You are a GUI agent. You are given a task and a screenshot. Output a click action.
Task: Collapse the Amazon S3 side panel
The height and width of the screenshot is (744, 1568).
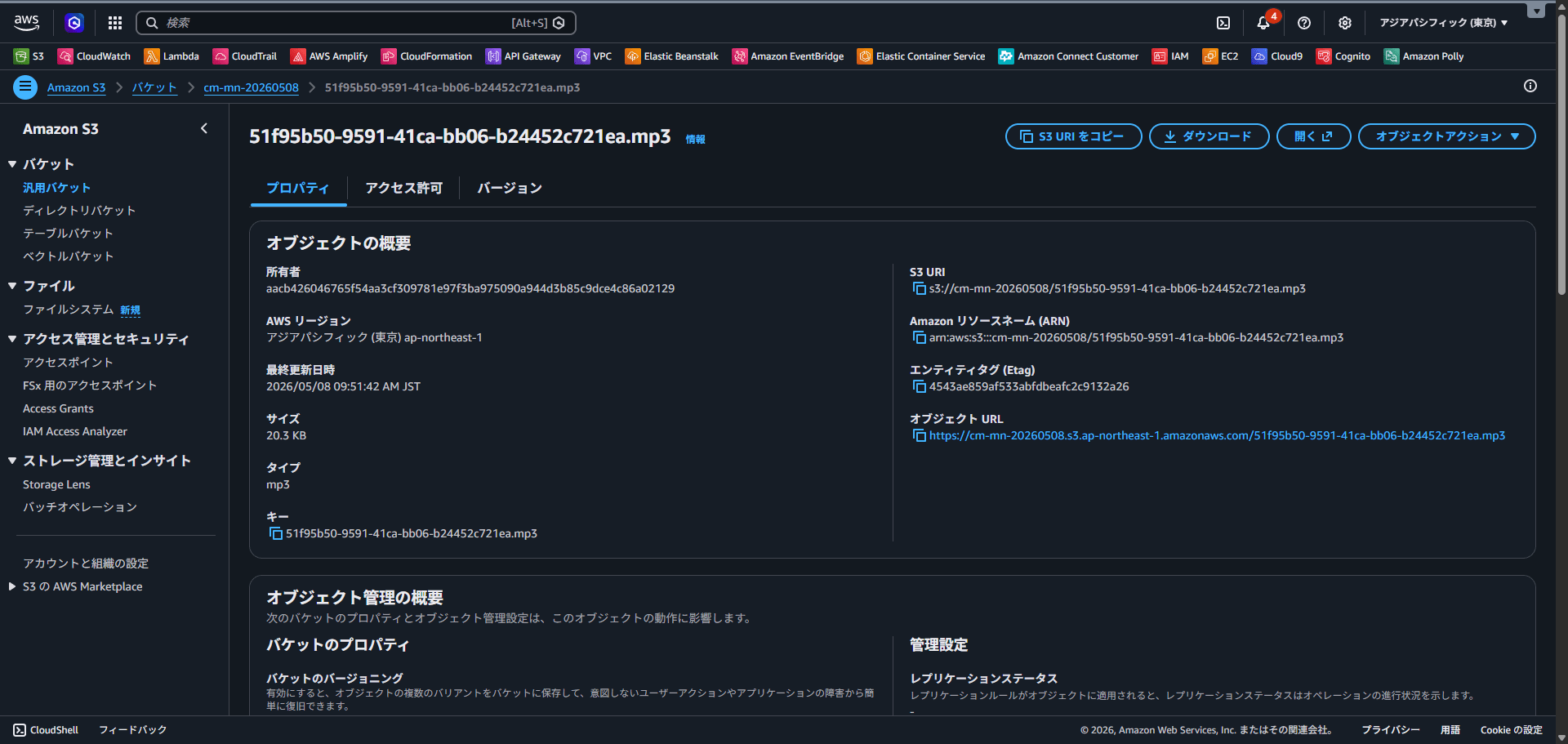click(204, 128)
